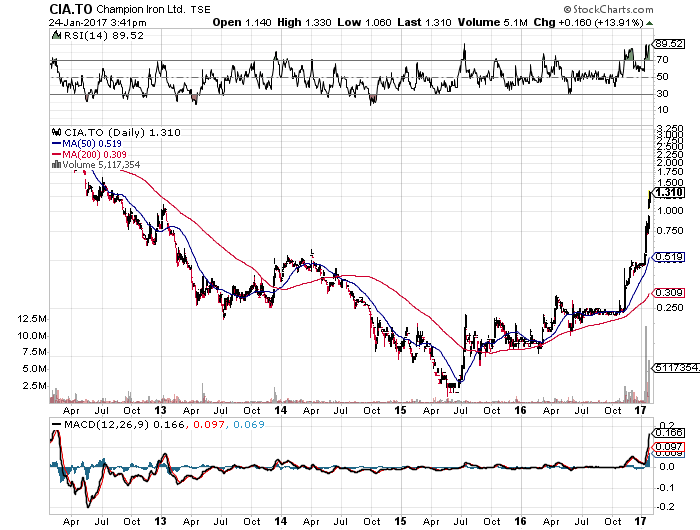
Task: Click the red 0.097 MACD signal tag
Action: [x=669, y=447]
